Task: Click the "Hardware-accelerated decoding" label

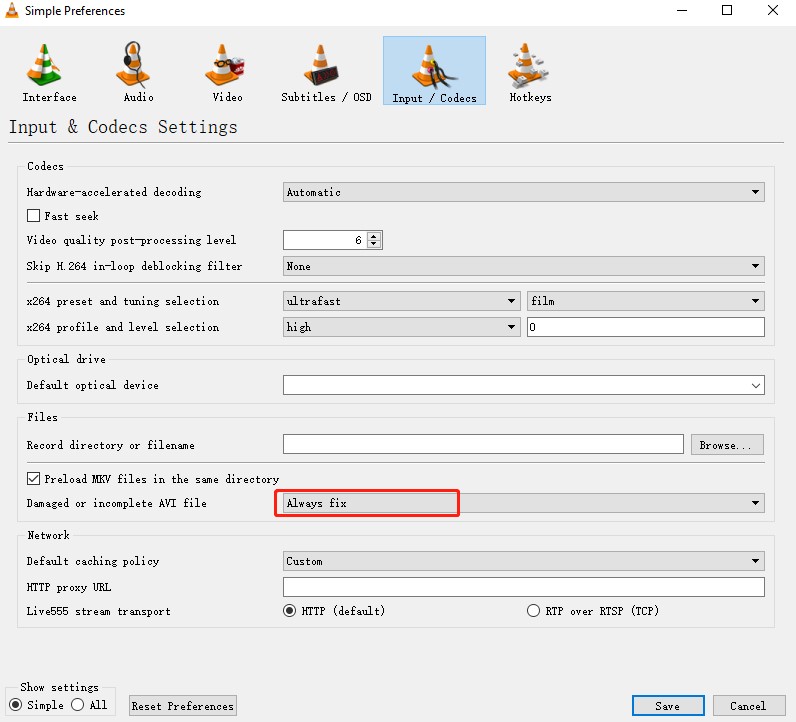Action: point(114,192)
